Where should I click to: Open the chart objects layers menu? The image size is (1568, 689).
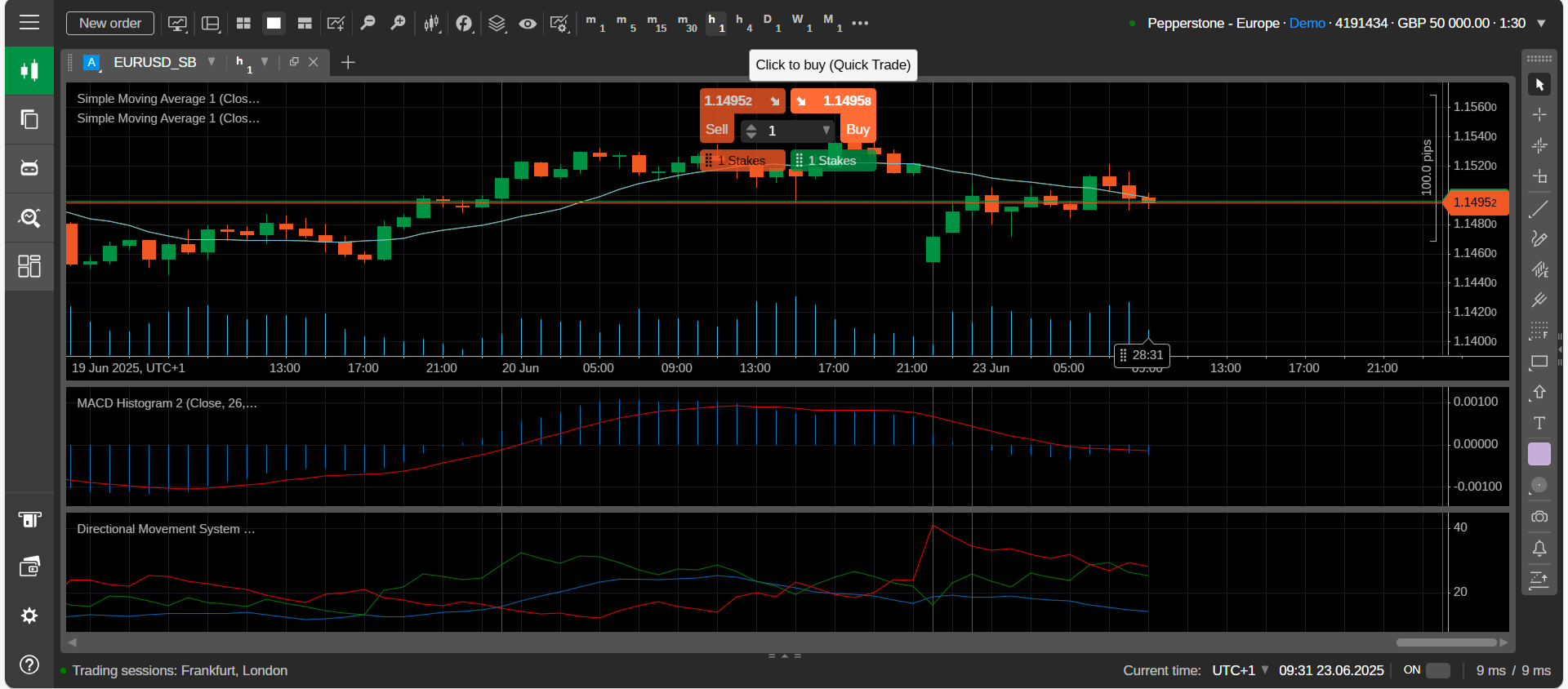click(x=497, y=24)
